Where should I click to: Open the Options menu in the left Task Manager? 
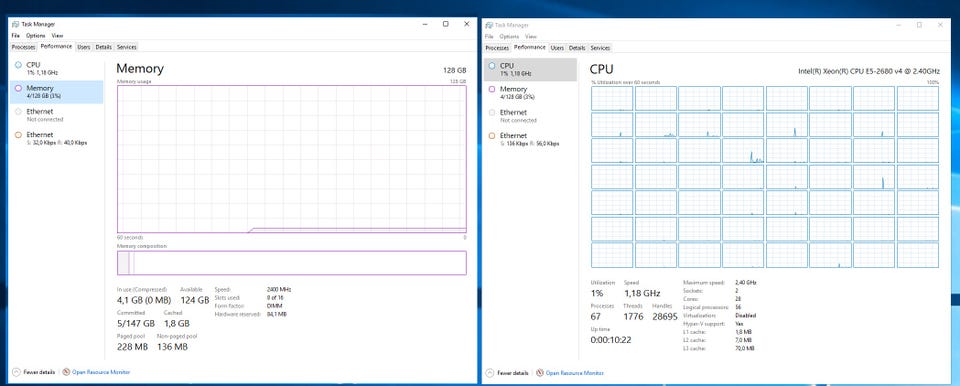36,36
